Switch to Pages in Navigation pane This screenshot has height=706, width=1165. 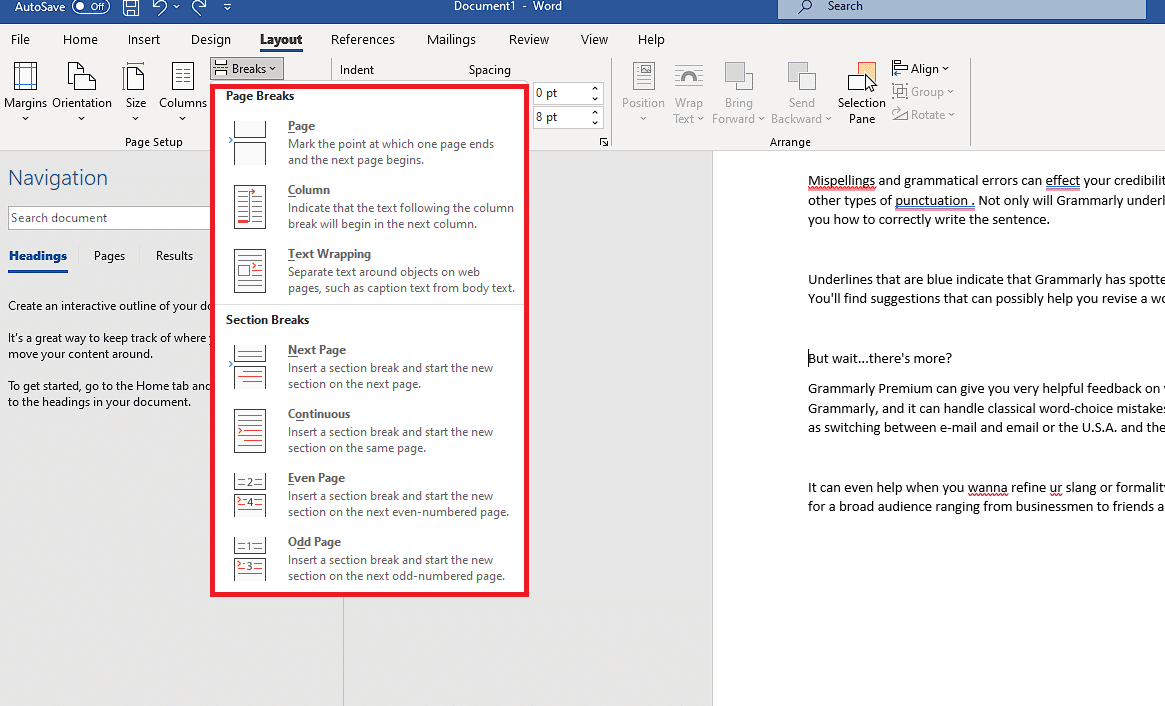[x=109, y=256]
